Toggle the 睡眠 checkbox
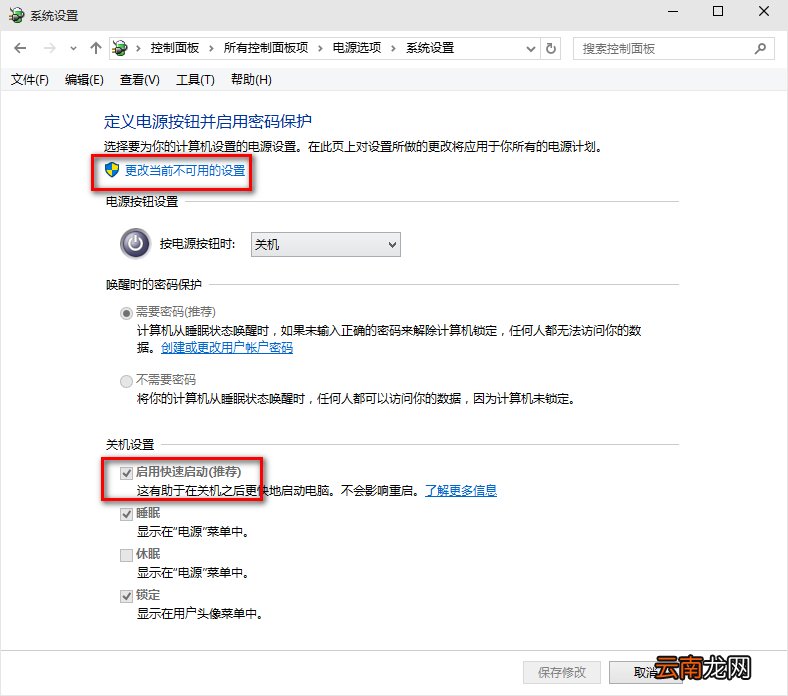Viewport: 788px width, 696px height. pyautogui.click(x=126, y=514)
